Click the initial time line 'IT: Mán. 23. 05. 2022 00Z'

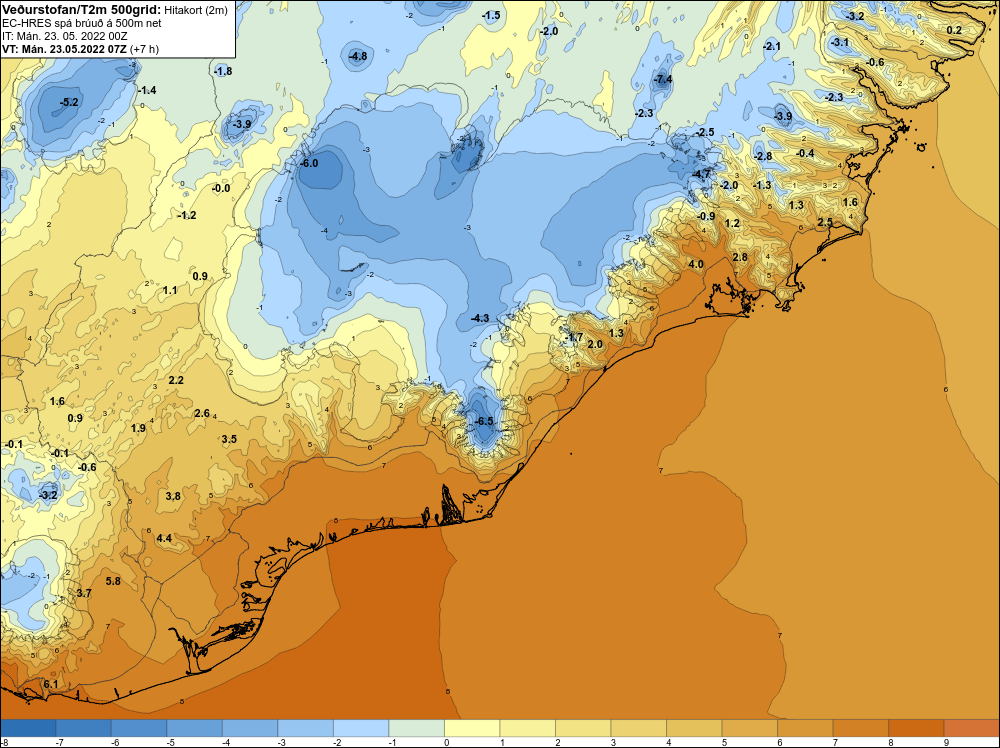click(x=64, y=36)
